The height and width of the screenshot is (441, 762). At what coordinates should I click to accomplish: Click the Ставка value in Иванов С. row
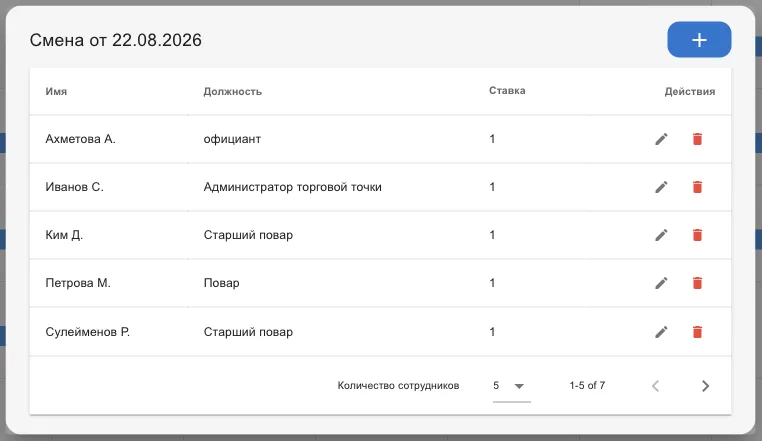pyautogui.click(x=492, y=187)
